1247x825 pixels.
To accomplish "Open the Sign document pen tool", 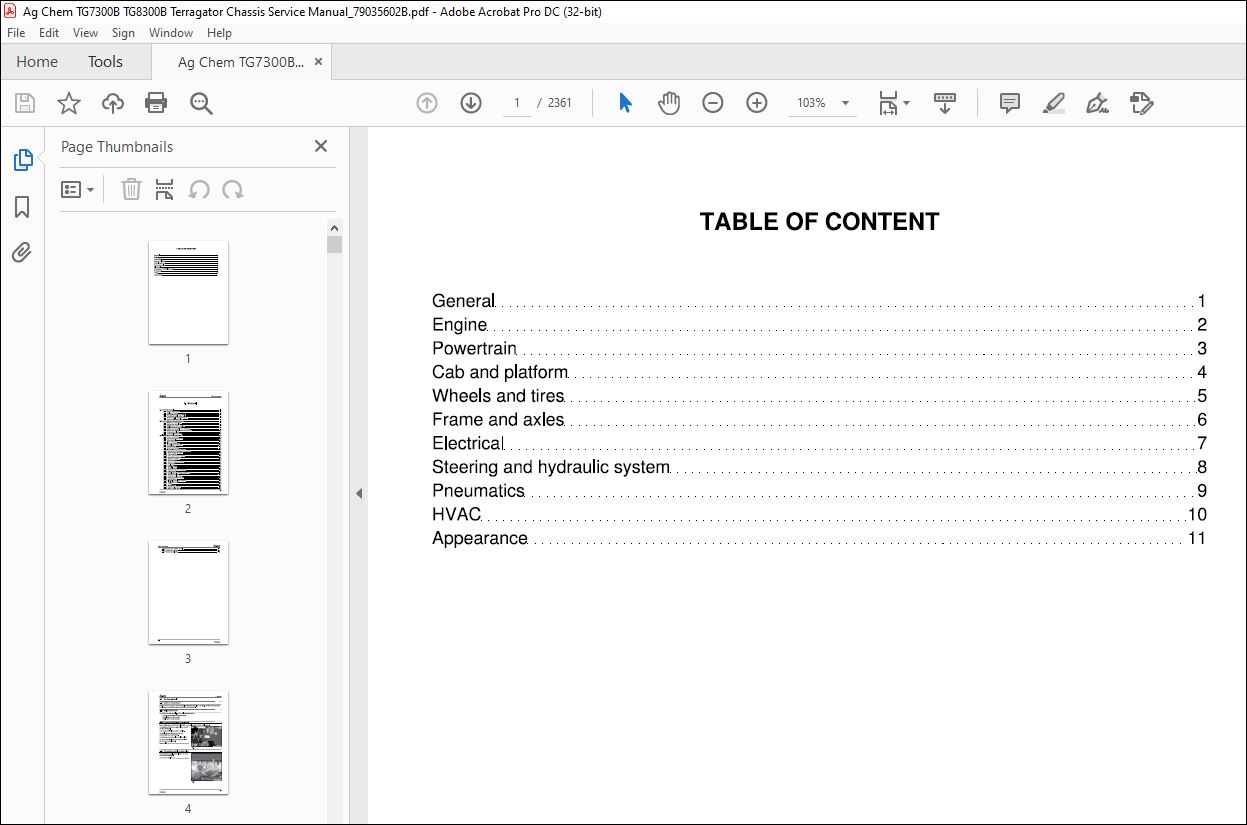I will pos(1098,103).
